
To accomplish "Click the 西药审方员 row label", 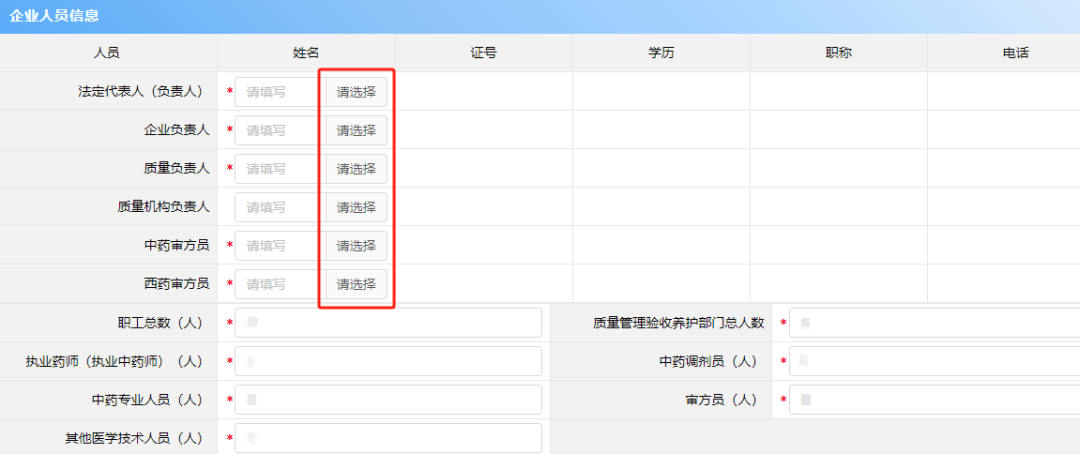I will (177, 284).
